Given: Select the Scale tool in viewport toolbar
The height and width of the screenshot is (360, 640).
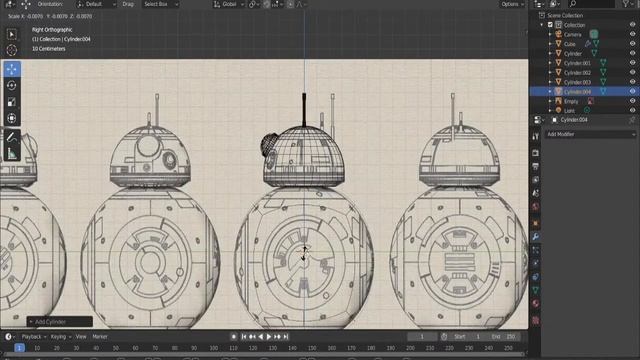Looking at the screenshot, I should [12, 102].
